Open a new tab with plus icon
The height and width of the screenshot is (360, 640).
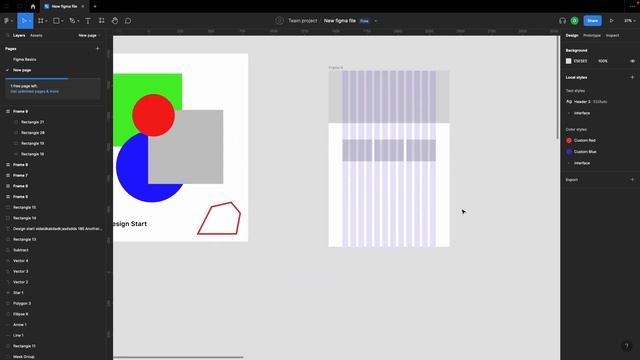95,7
